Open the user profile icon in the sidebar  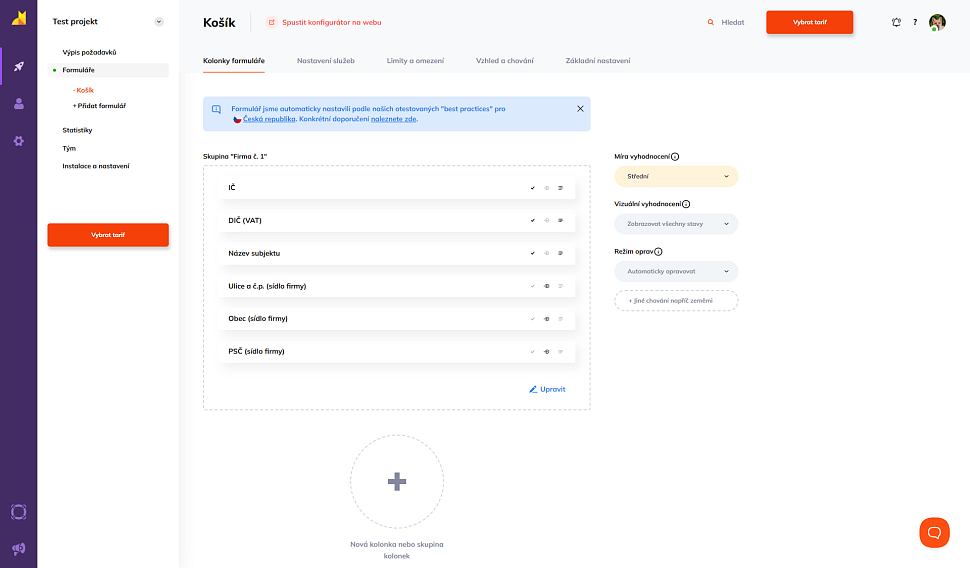(x=18, y=103)
